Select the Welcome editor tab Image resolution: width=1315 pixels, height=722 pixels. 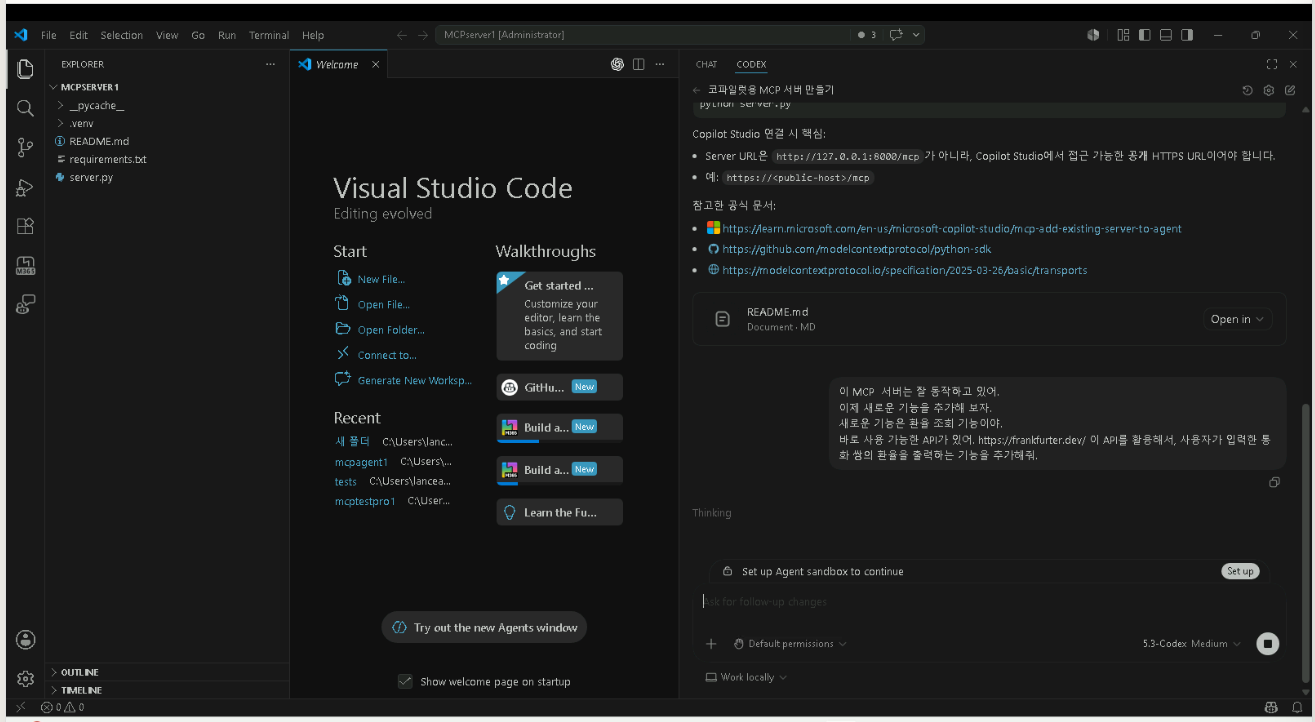337,64
